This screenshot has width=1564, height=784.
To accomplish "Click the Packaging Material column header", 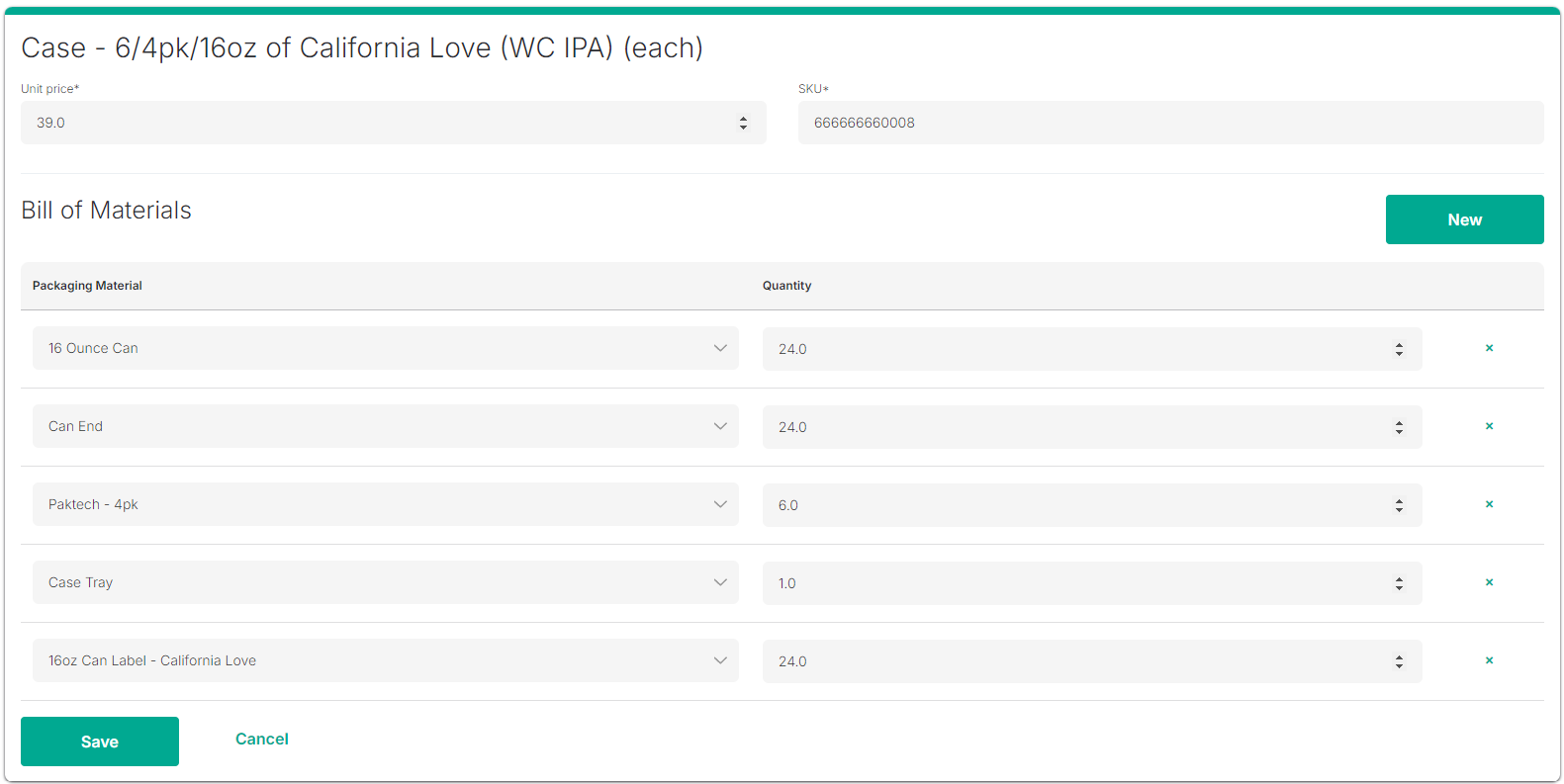I will tap(87, 286).
